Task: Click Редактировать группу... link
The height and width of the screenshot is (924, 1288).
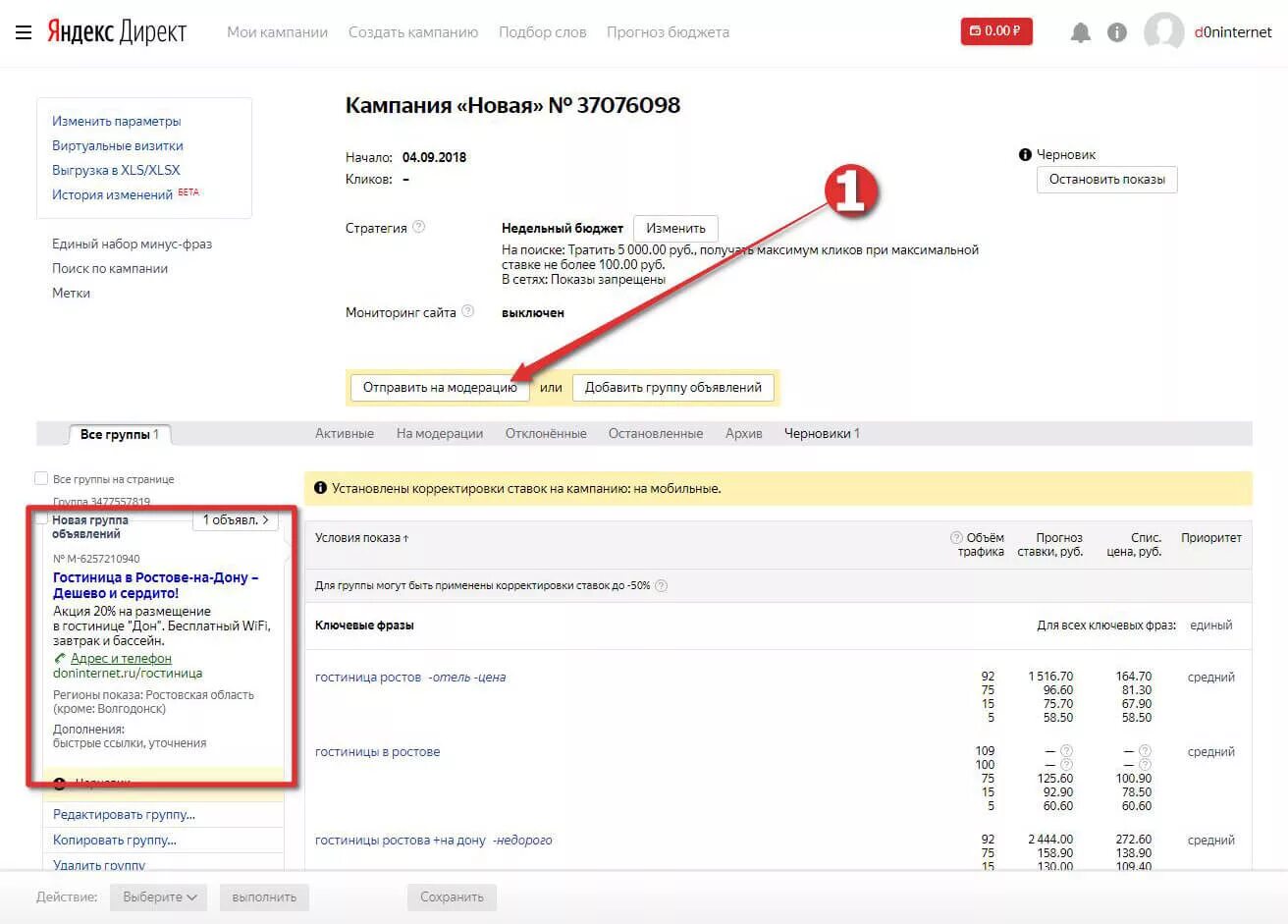Action: pos(124,814)
